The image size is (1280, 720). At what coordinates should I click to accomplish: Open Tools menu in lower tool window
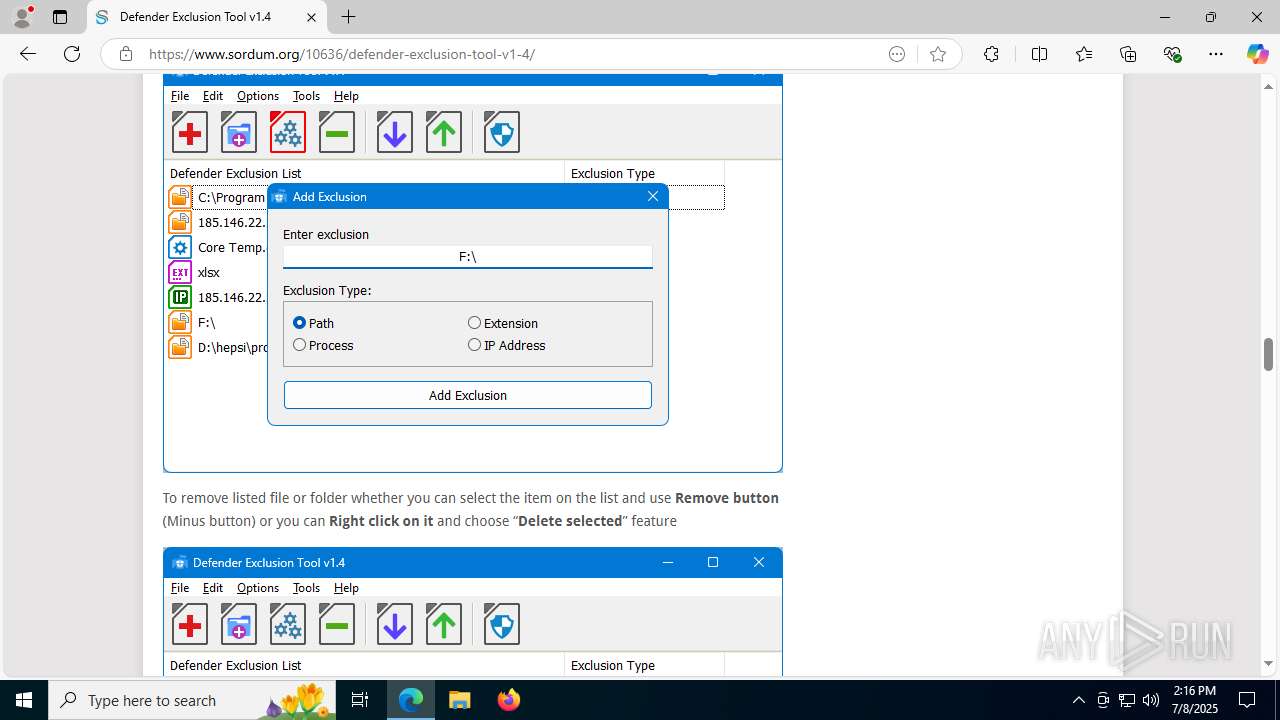pyautogui.click(x=306, y=588)
